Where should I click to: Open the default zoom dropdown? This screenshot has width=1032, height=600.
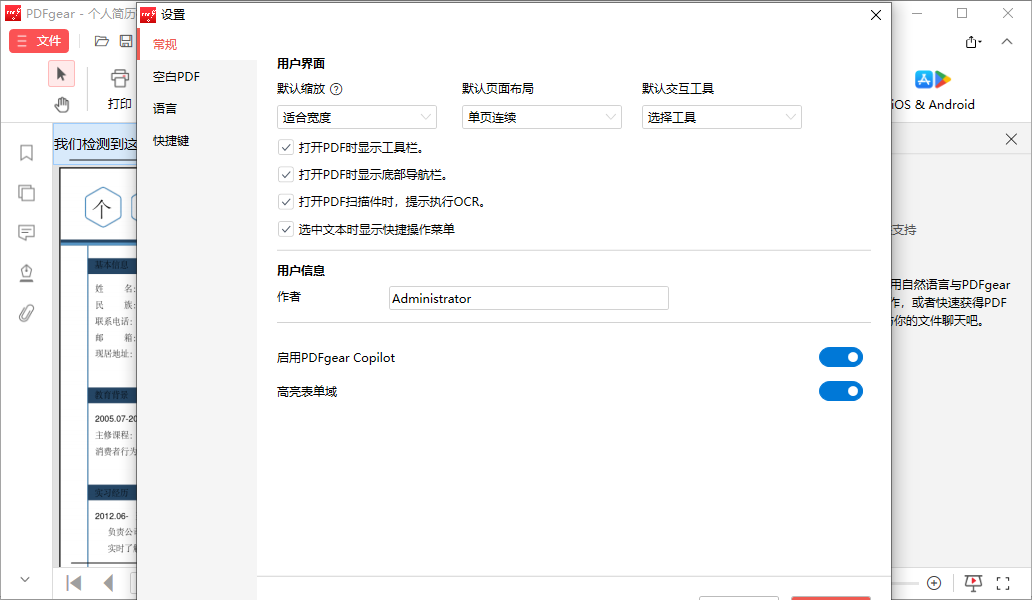(x=357, y=117)
